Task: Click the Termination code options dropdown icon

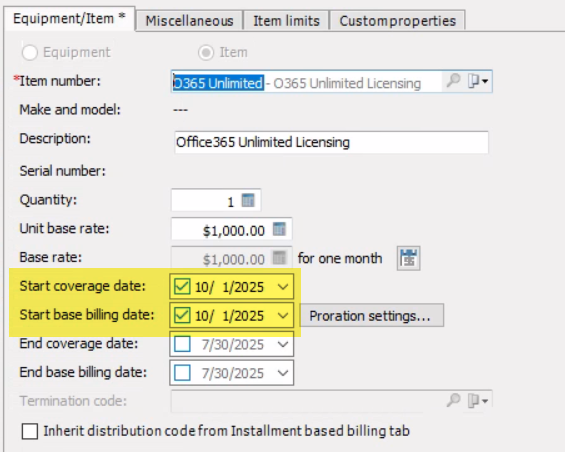Action: (x=477, y=400)
